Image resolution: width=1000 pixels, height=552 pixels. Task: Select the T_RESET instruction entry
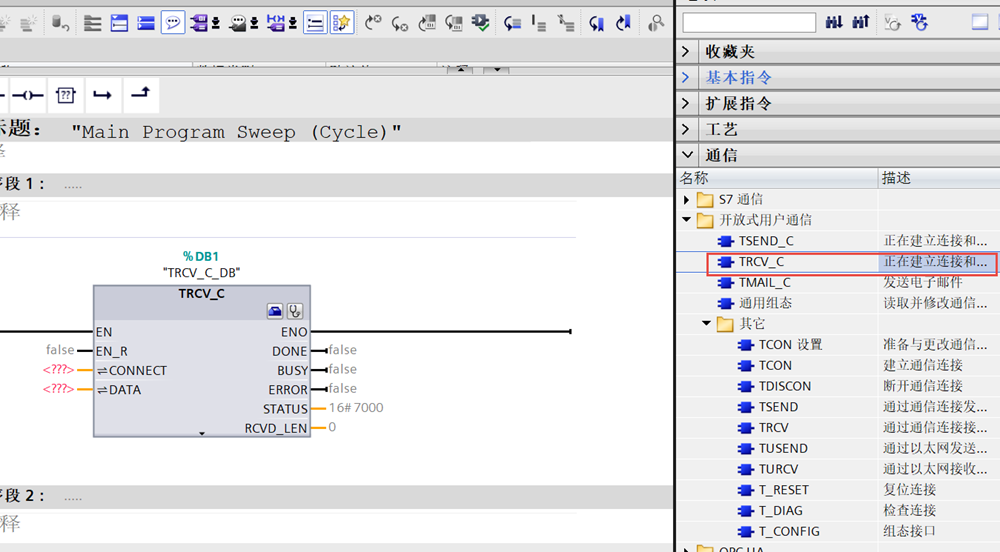(783, 490)
